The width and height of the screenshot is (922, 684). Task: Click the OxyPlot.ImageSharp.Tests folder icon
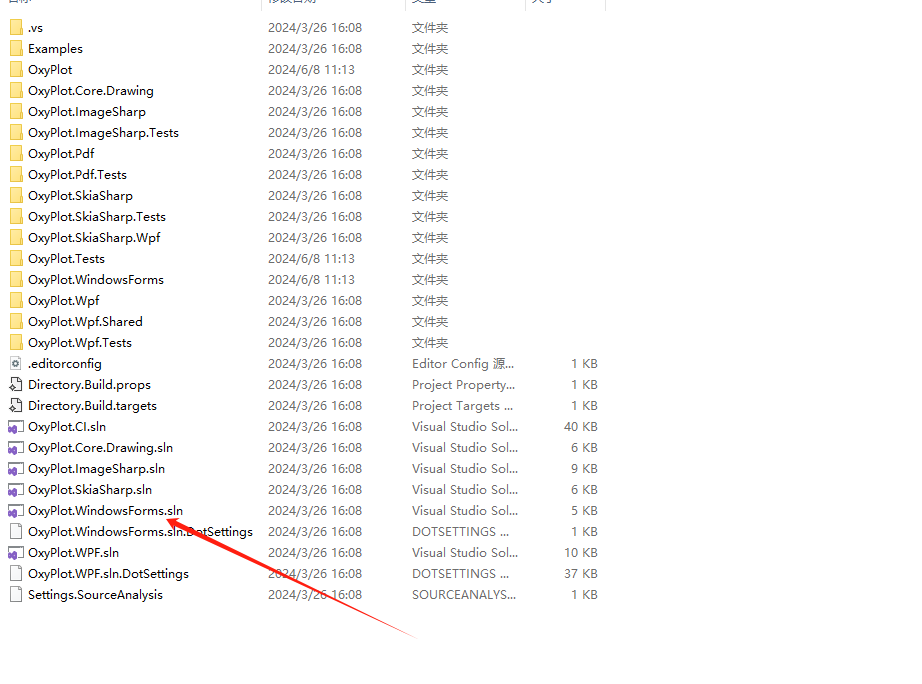click(x=16, y=133)
